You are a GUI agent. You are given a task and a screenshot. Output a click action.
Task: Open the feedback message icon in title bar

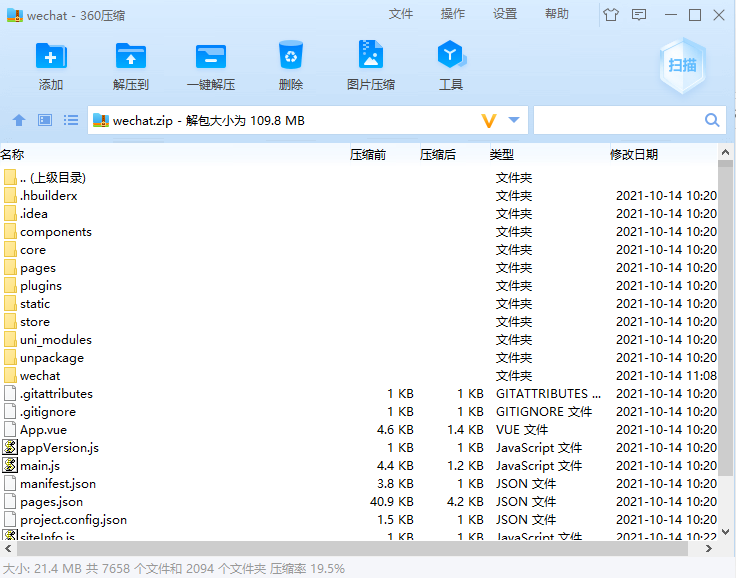click(639, 15)
